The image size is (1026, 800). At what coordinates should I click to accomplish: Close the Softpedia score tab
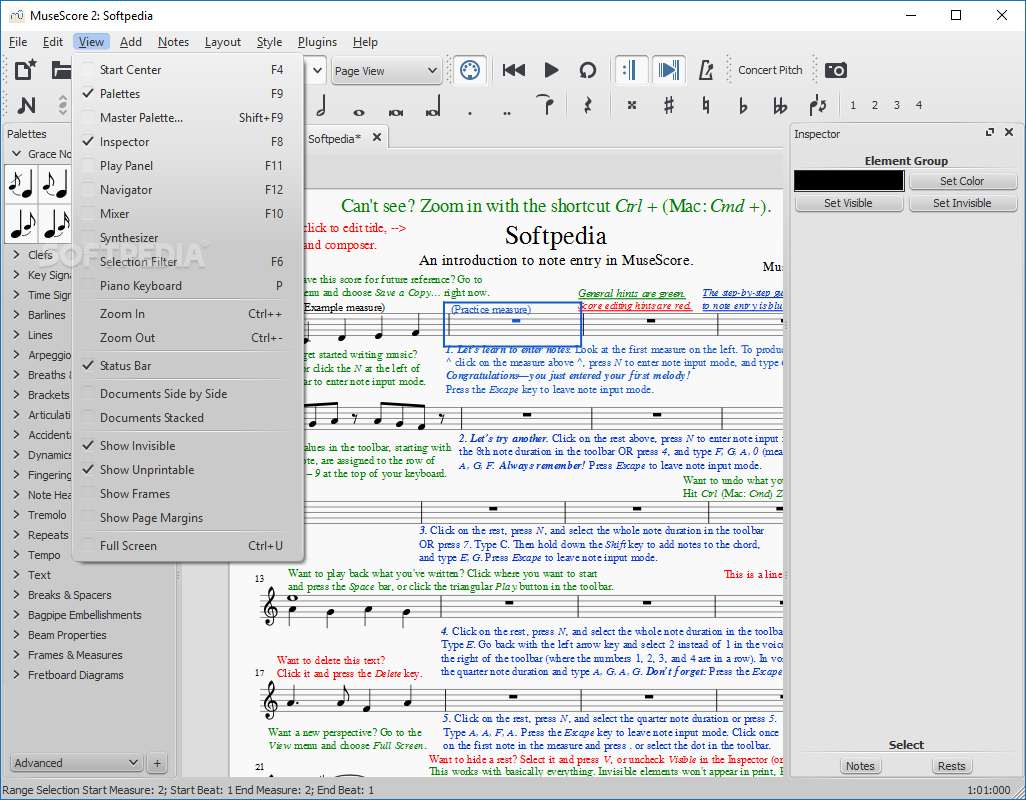coord(377,137)
